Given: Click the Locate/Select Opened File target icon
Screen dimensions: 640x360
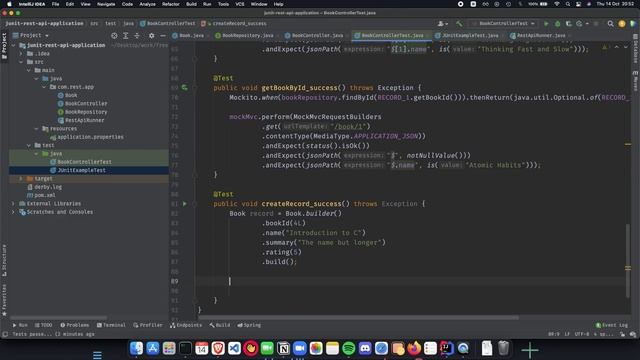Looking at the screenshot, I should [x=114, y=36].
